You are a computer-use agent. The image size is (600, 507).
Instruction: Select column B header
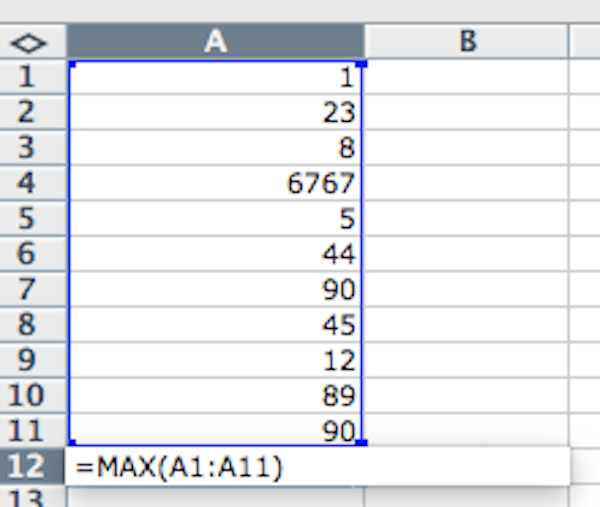(467, 41)
